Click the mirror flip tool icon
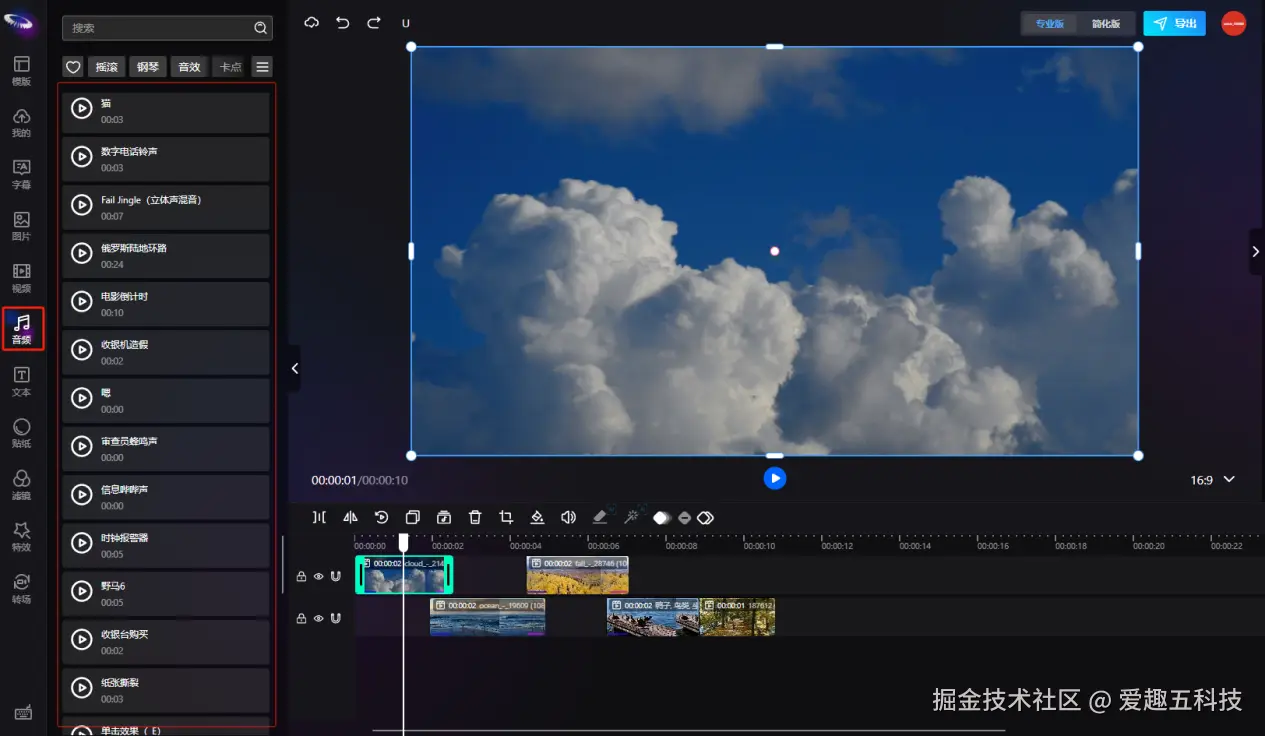This screenshot has height=736, width=1265. [x=350, y=517]
